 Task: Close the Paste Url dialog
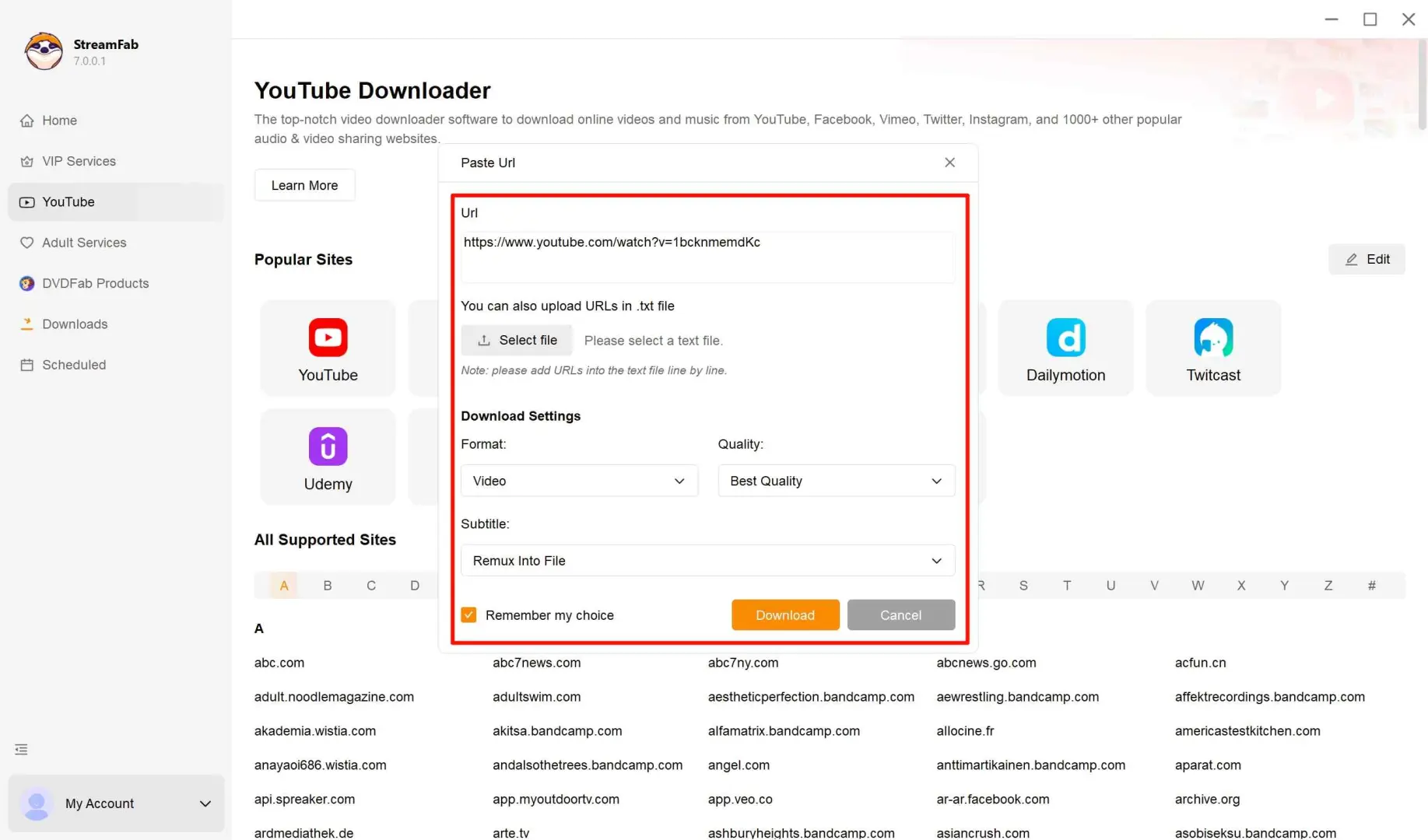tap(949, 163)
